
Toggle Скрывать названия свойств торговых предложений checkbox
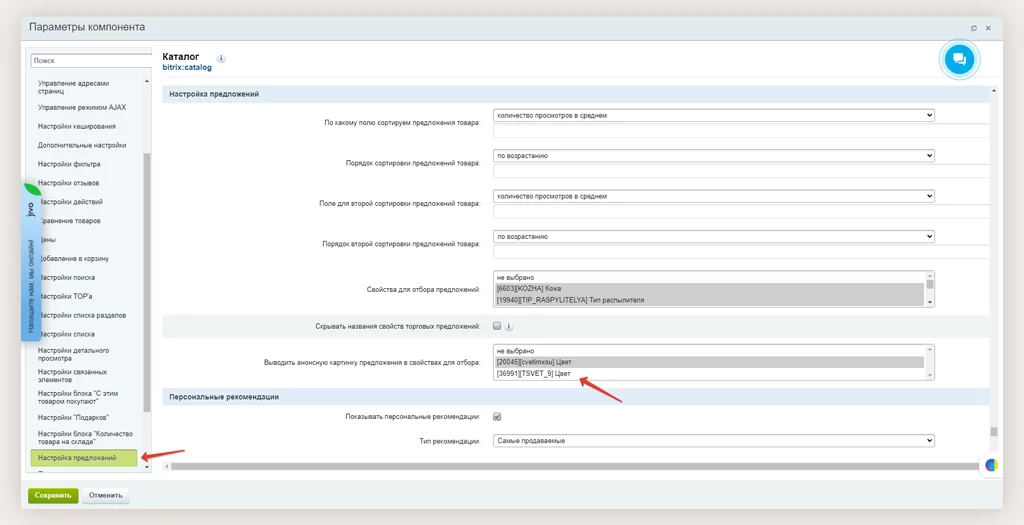tap(497, 326)
